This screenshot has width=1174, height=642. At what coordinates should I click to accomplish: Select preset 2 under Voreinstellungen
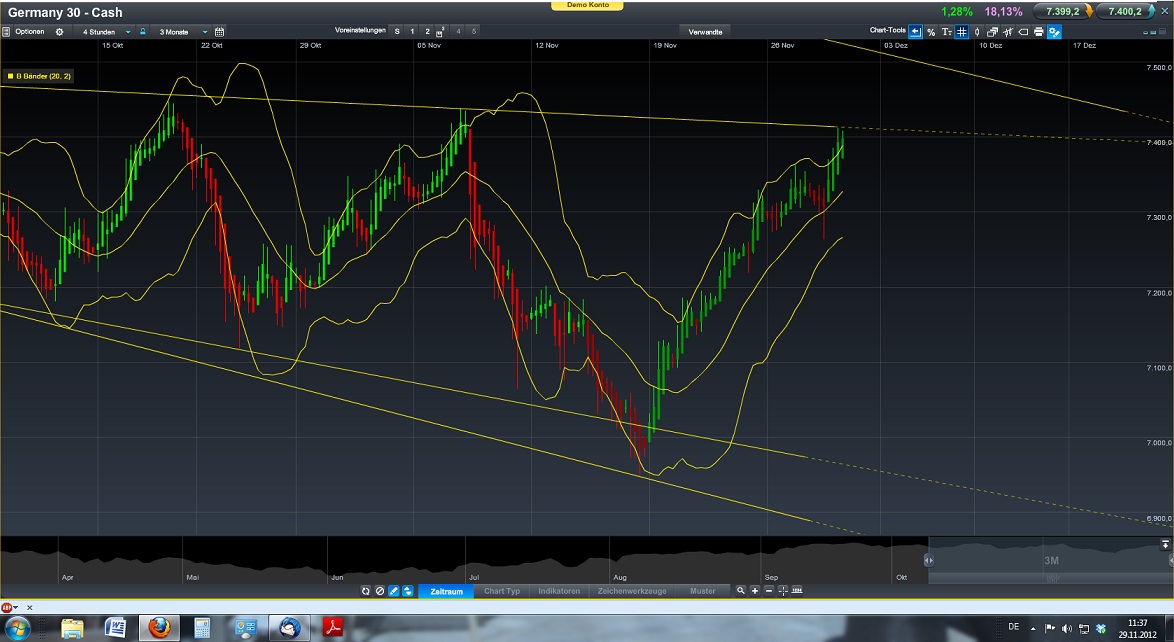(x=428, y=31)
